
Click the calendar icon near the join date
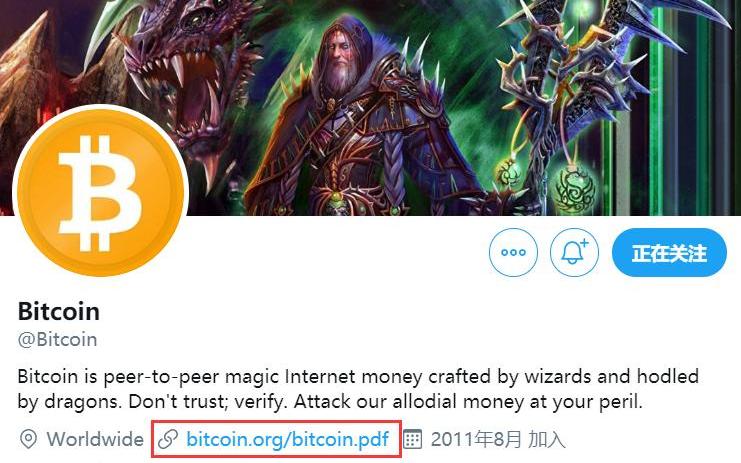coord(412,439)
